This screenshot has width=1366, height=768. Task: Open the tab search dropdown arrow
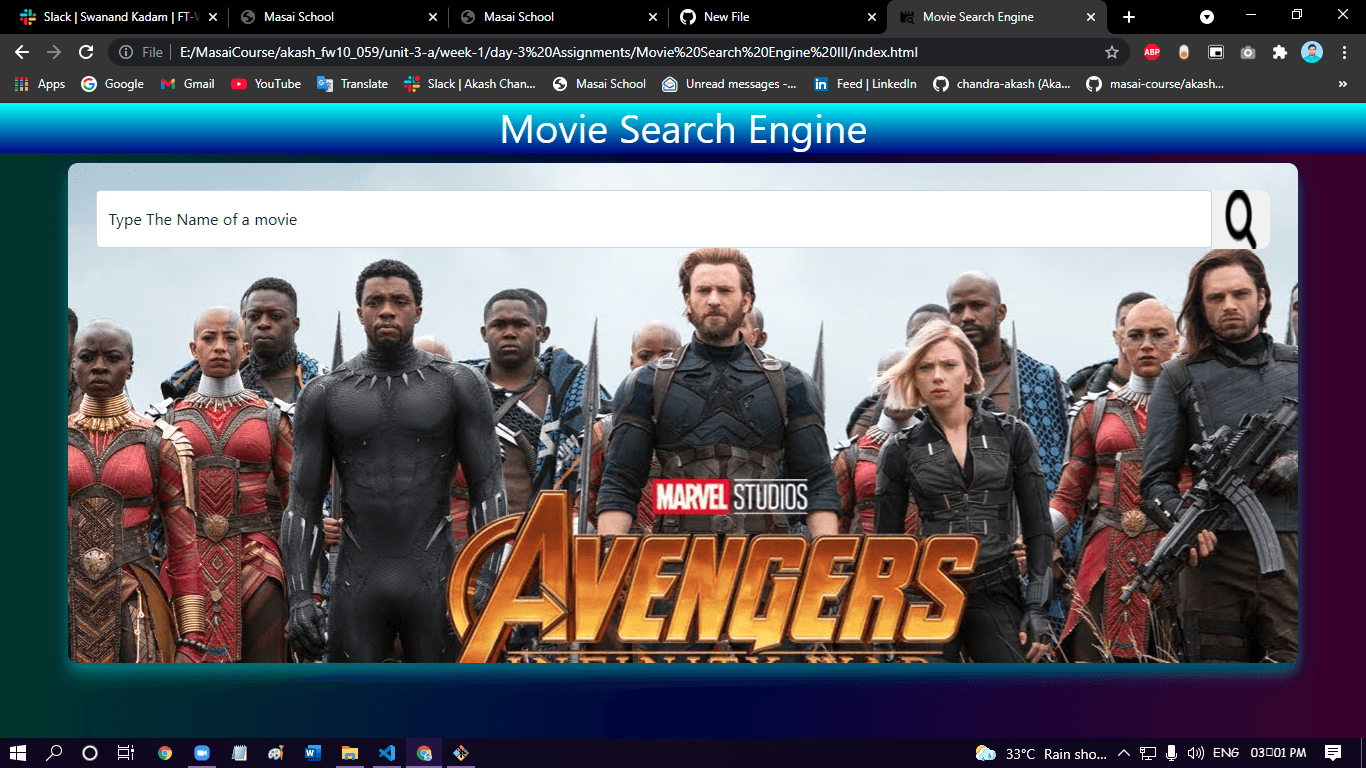(1207, 17)
